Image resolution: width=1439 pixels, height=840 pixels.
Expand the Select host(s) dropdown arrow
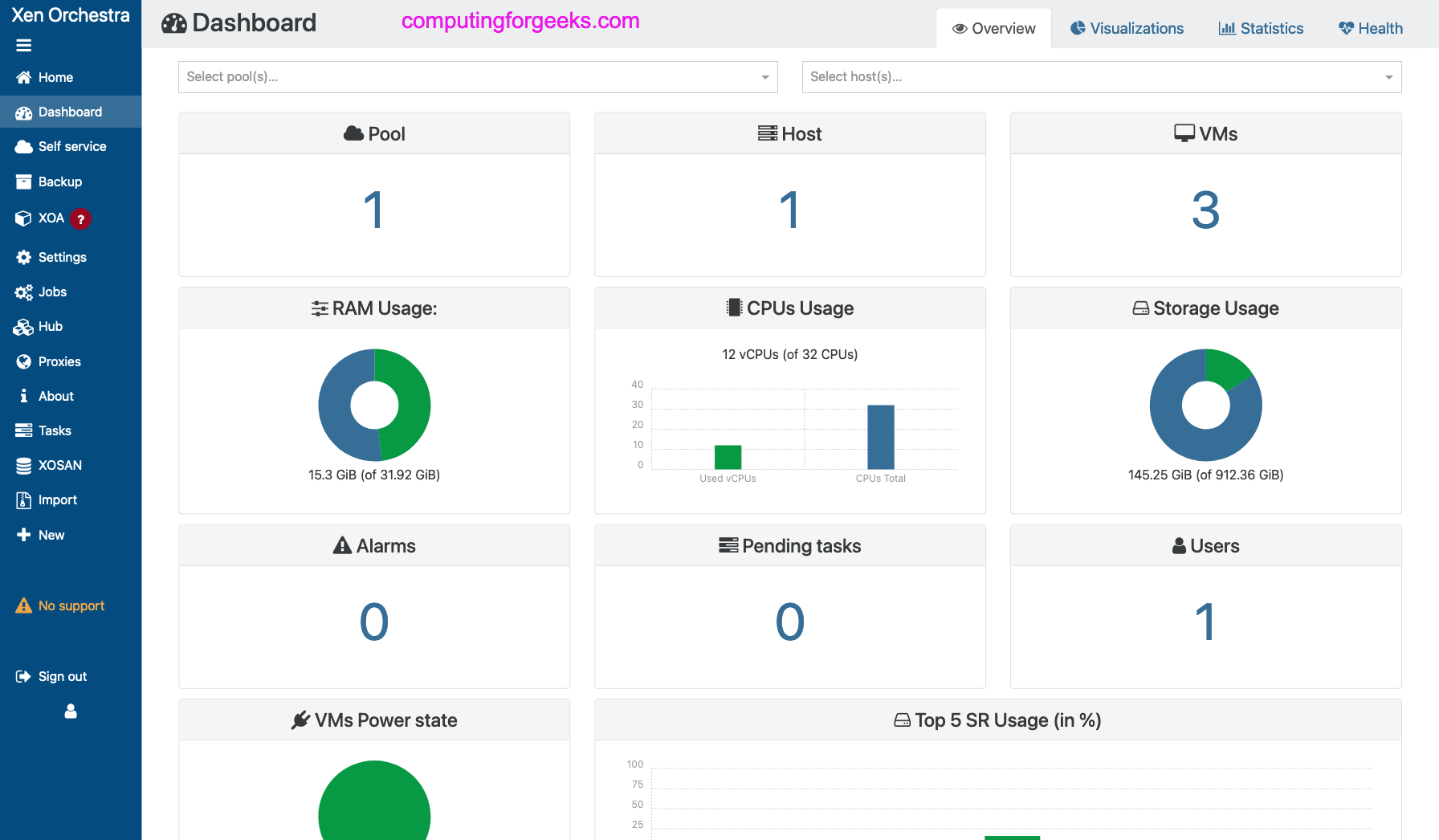(1389, 77)
